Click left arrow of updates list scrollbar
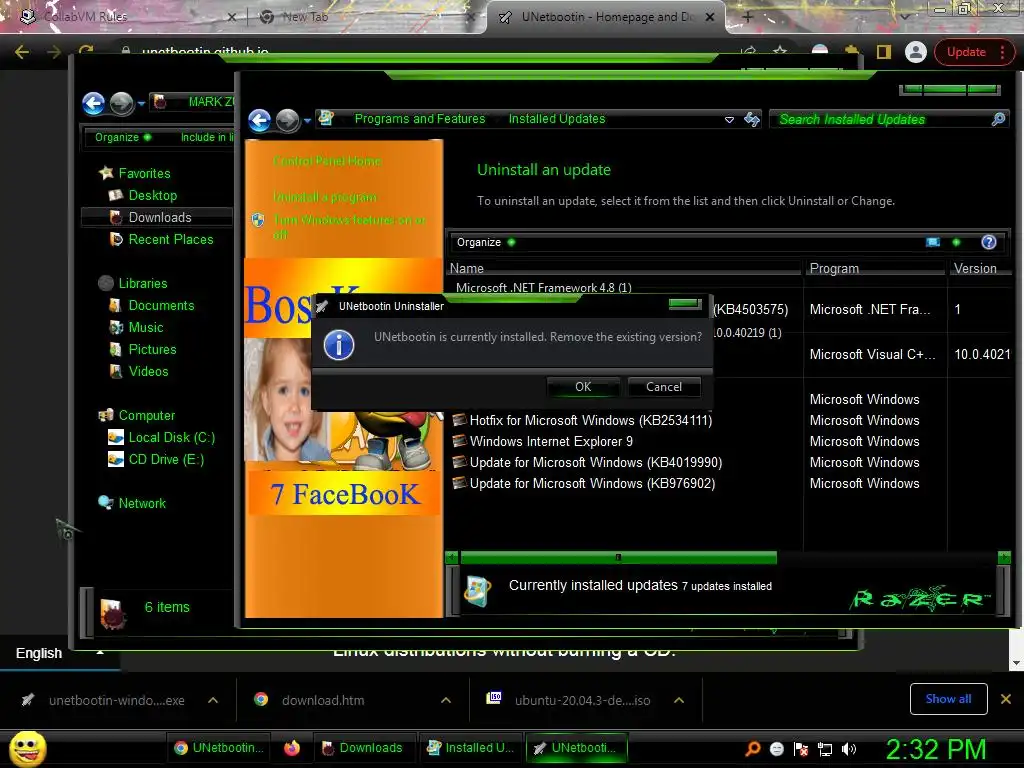1024x768 pixels. [x=451, y=558]
